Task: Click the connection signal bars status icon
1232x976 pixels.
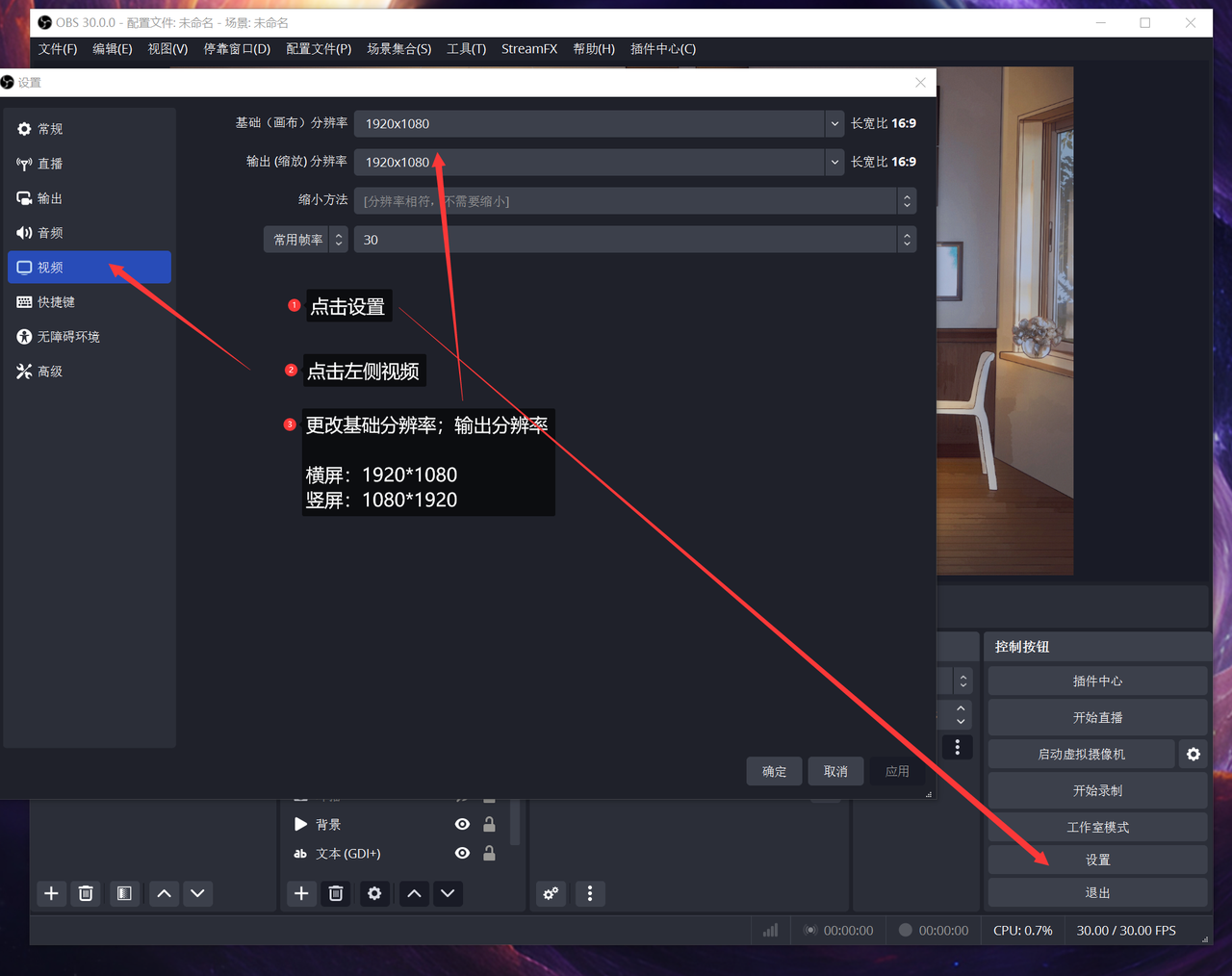Action: click(770, 931)
